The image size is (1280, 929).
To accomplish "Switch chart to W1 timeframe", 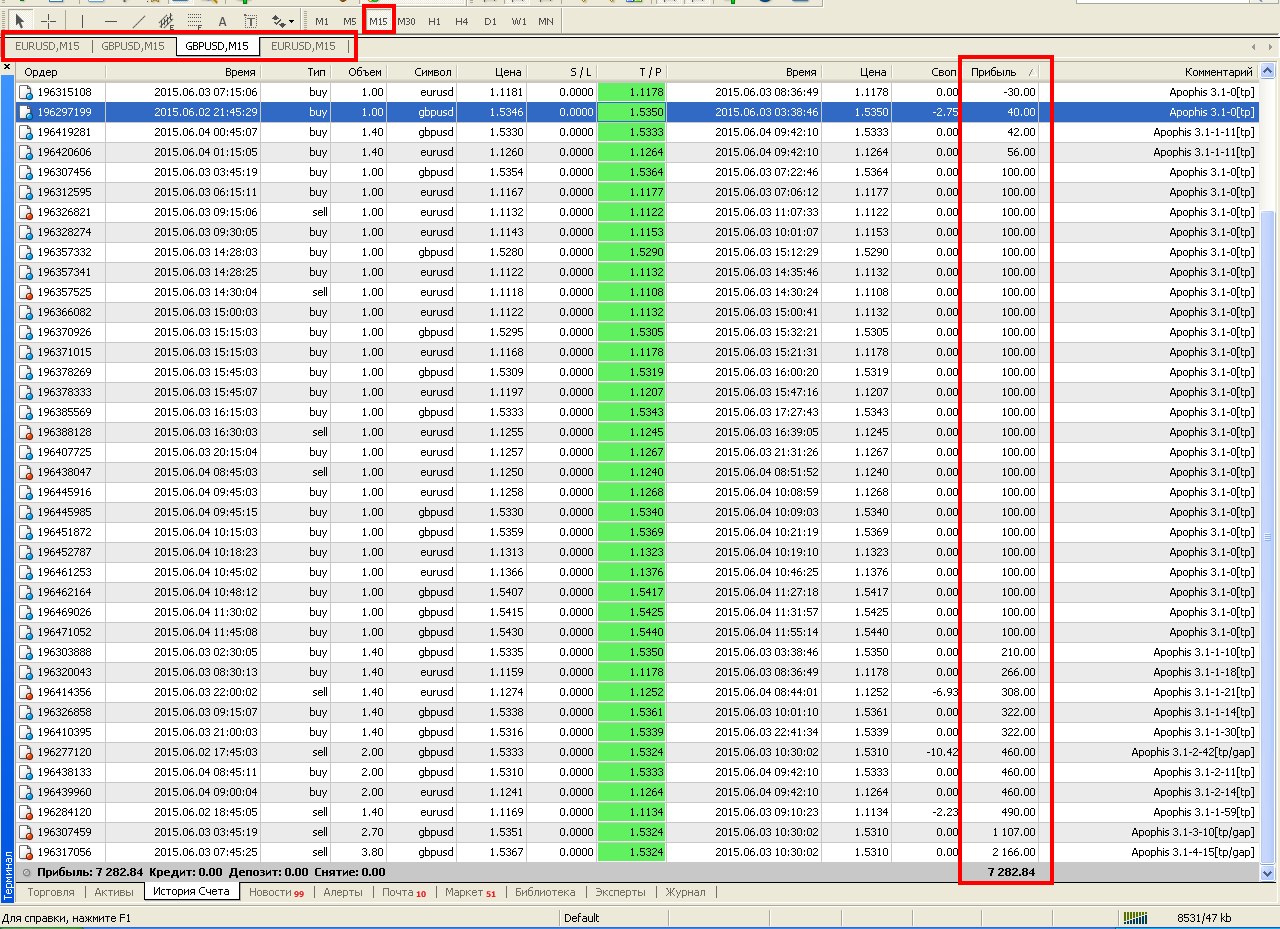I will (518, 21).
